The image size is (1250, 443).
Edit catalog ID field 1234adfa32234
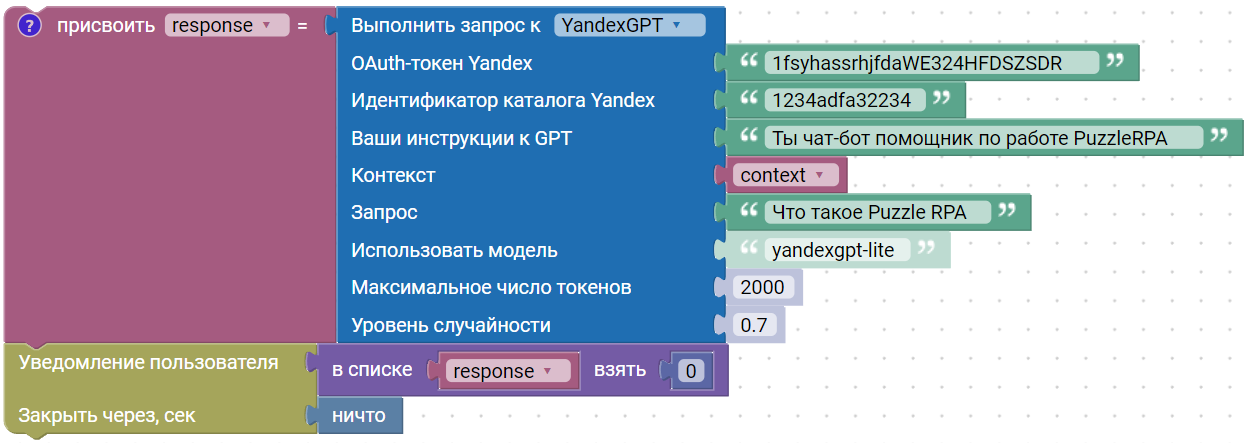(842, 100)
